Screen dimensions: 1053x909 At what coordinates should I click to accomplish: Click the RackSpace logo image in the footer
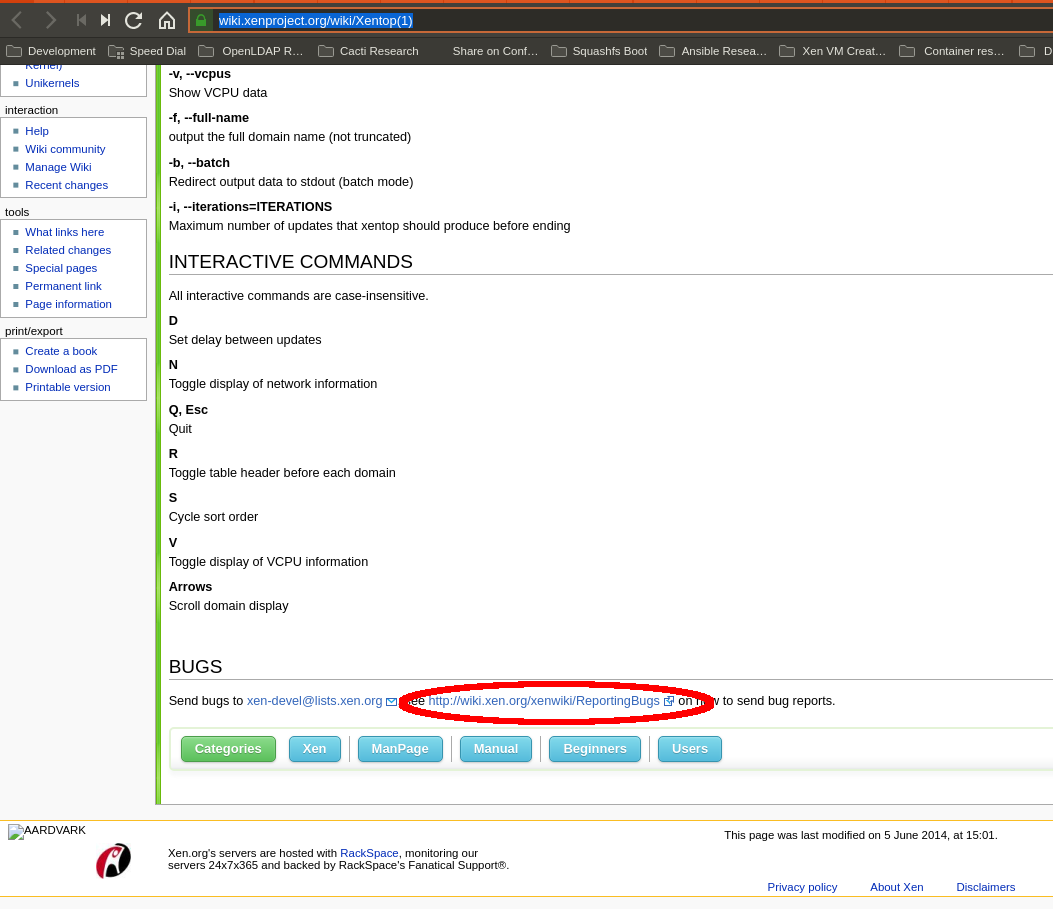tap(113, 861)
